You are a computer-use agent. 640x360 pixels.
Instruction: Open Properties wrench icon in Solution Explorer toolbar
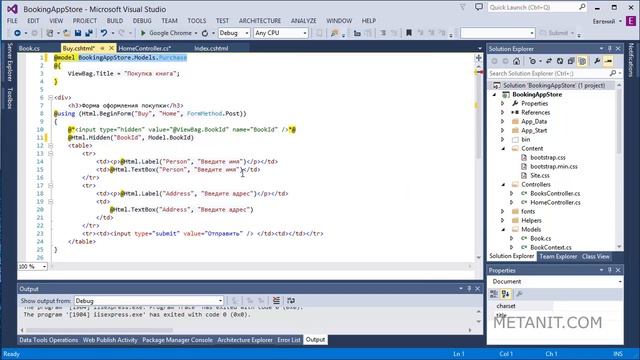click(x=597, y=61)
